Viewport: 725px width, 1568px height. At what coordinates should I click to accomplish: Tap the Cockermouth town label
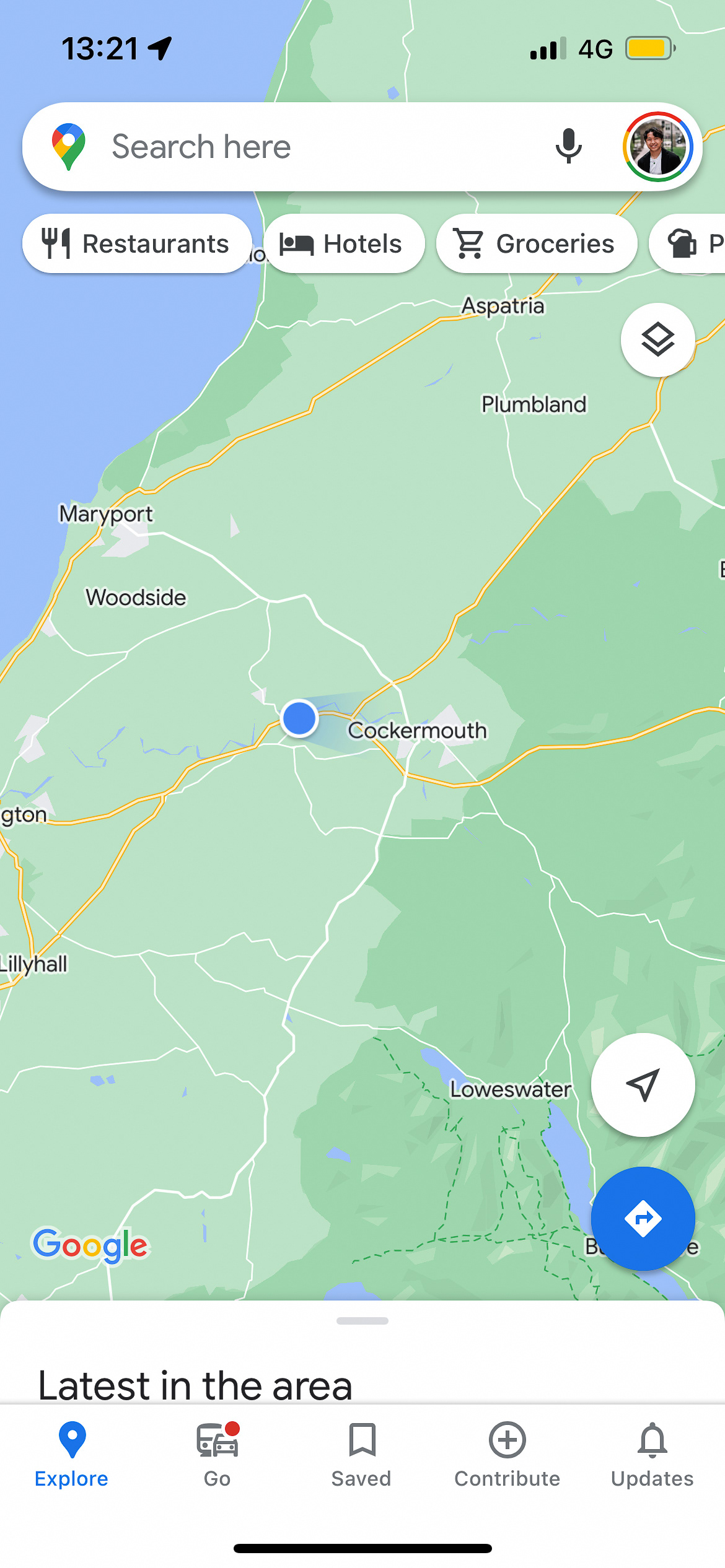click(417, 730)
